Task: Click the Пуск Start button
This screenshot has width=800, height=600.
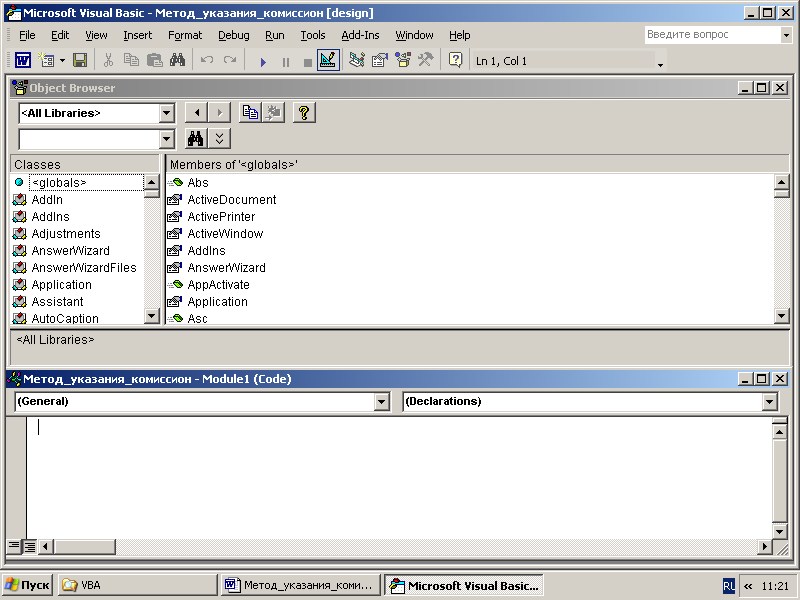Action: 28,585
